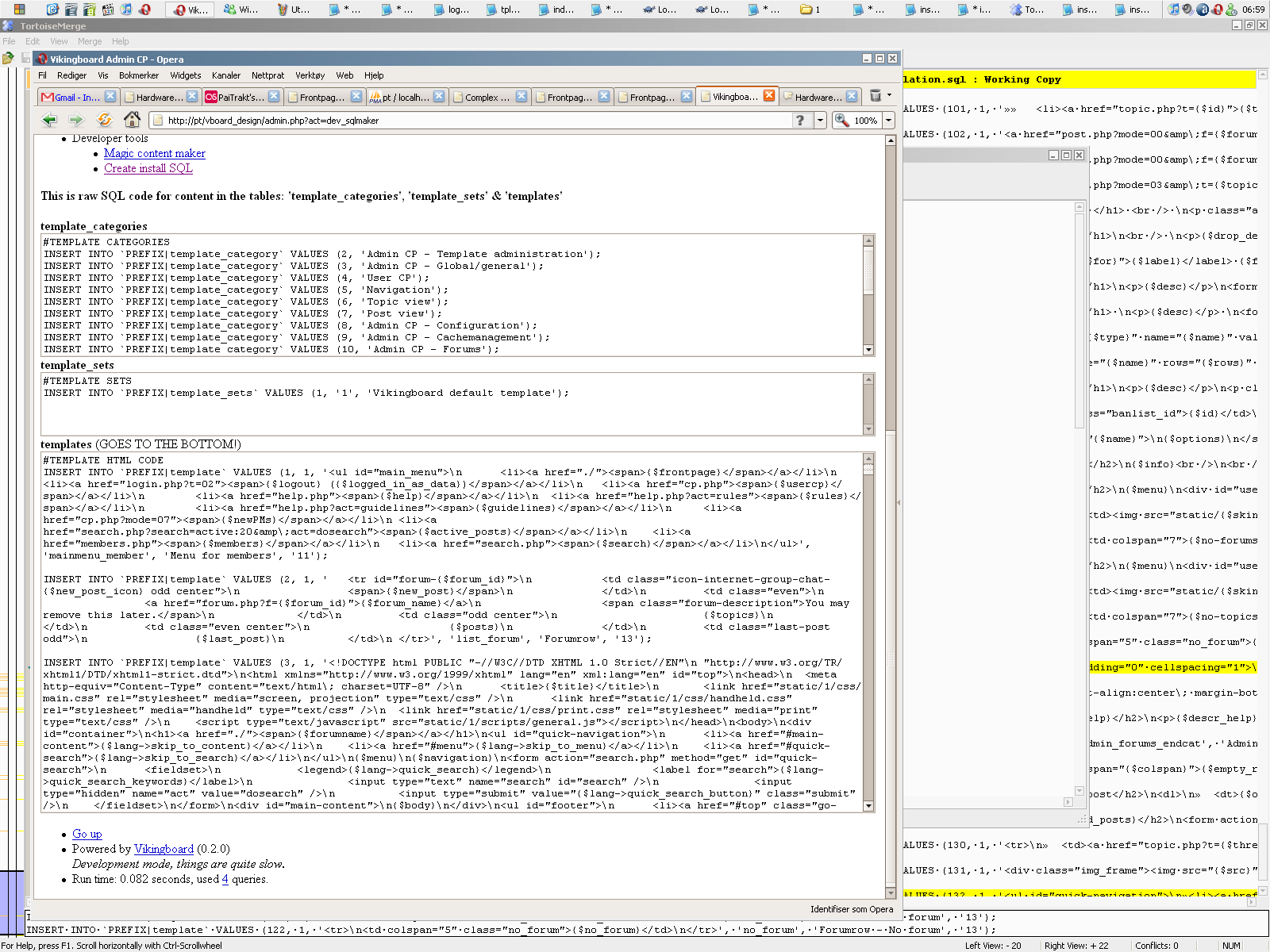Screen dimensions: 1270x952
Task: Close the Complex tab
Action: pos(521,96)
